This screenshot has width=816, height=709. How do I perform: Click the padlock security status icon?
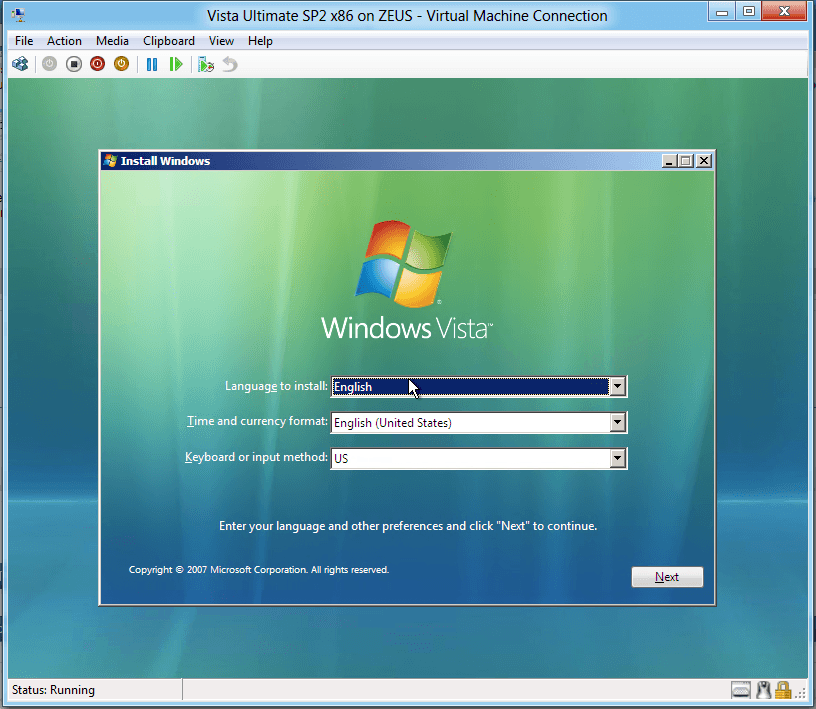783,690
